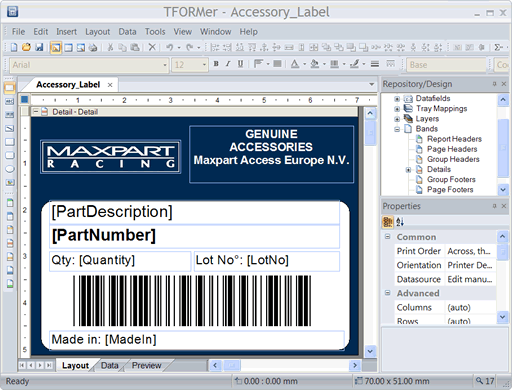Open the Tools menu
Screen dimensions: 512x390
click(x=155, y=32)
